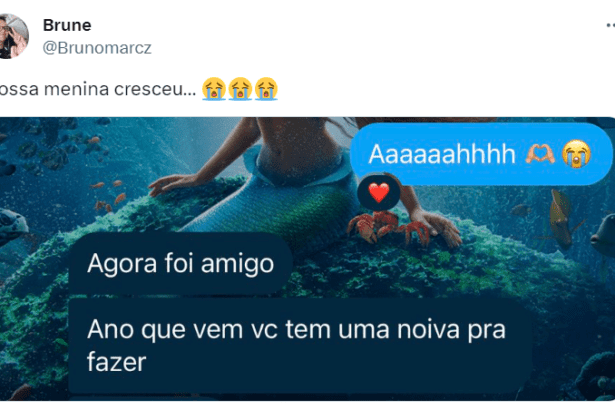Viewport: 615px width, 410px height.
Task: Select the 'Agora foi amigo' message bubble
Action: [x=181, y=263]
